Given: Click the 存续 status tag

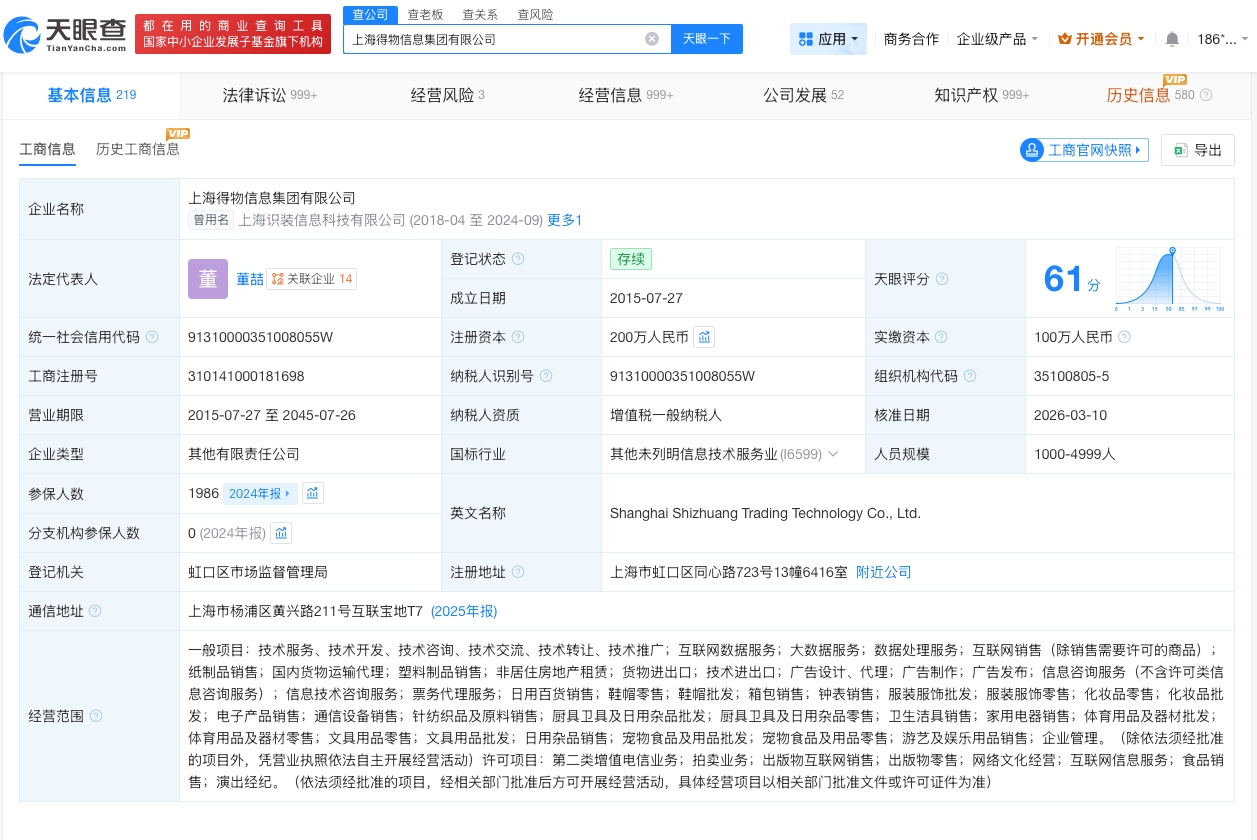Looking at the screenshot, I should (x=631, y=259).
